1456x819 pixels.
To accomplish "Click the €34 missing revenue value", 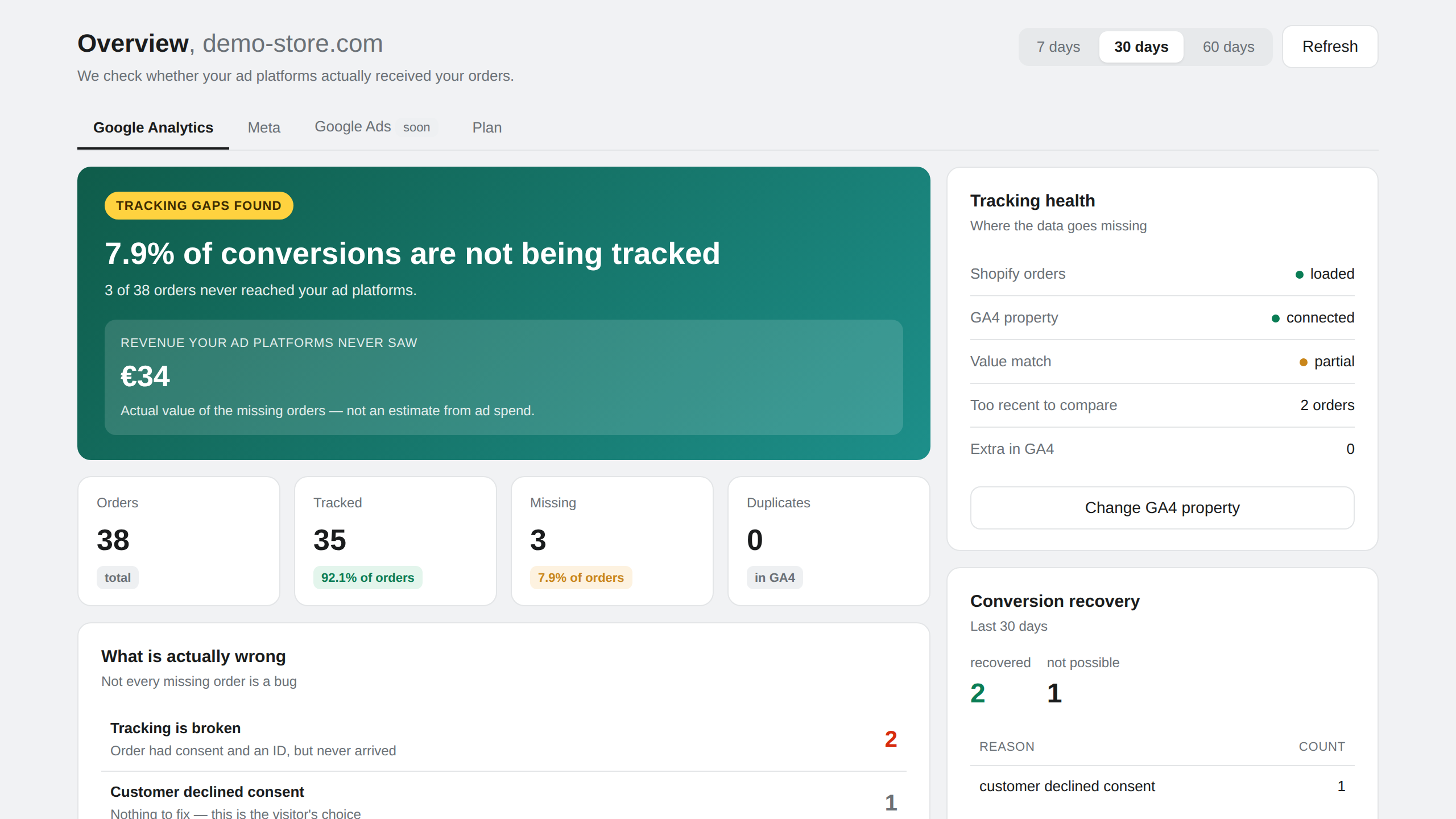I will coord(145,376).
